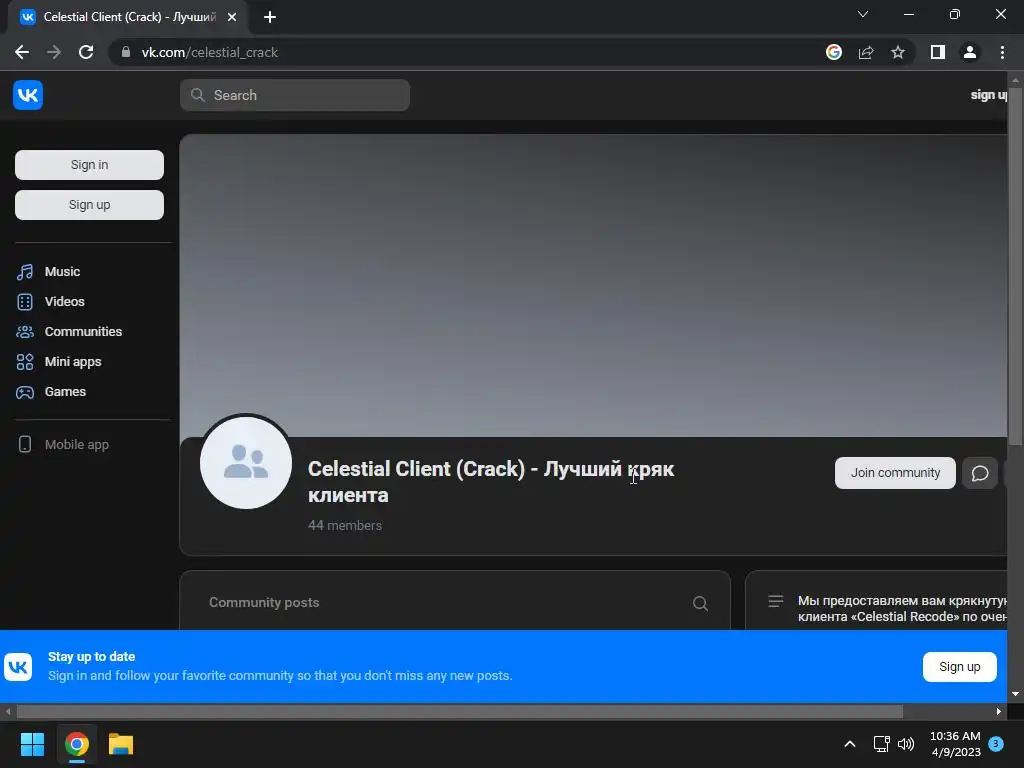Open the tab search chevron dropdown
1024x768 pixels.
[x=863, y=14]
